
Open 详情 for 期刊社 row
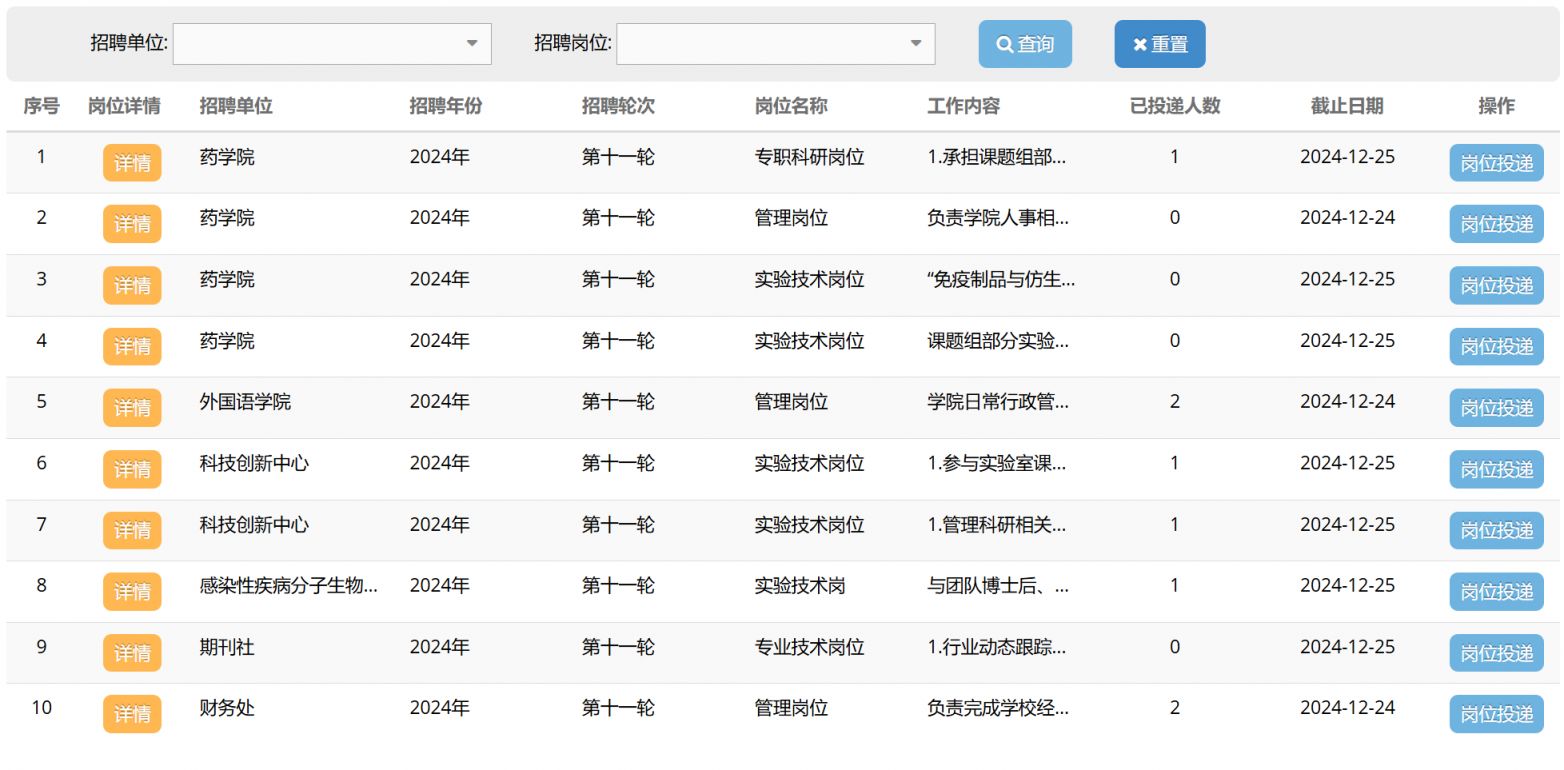click(132, 653)
